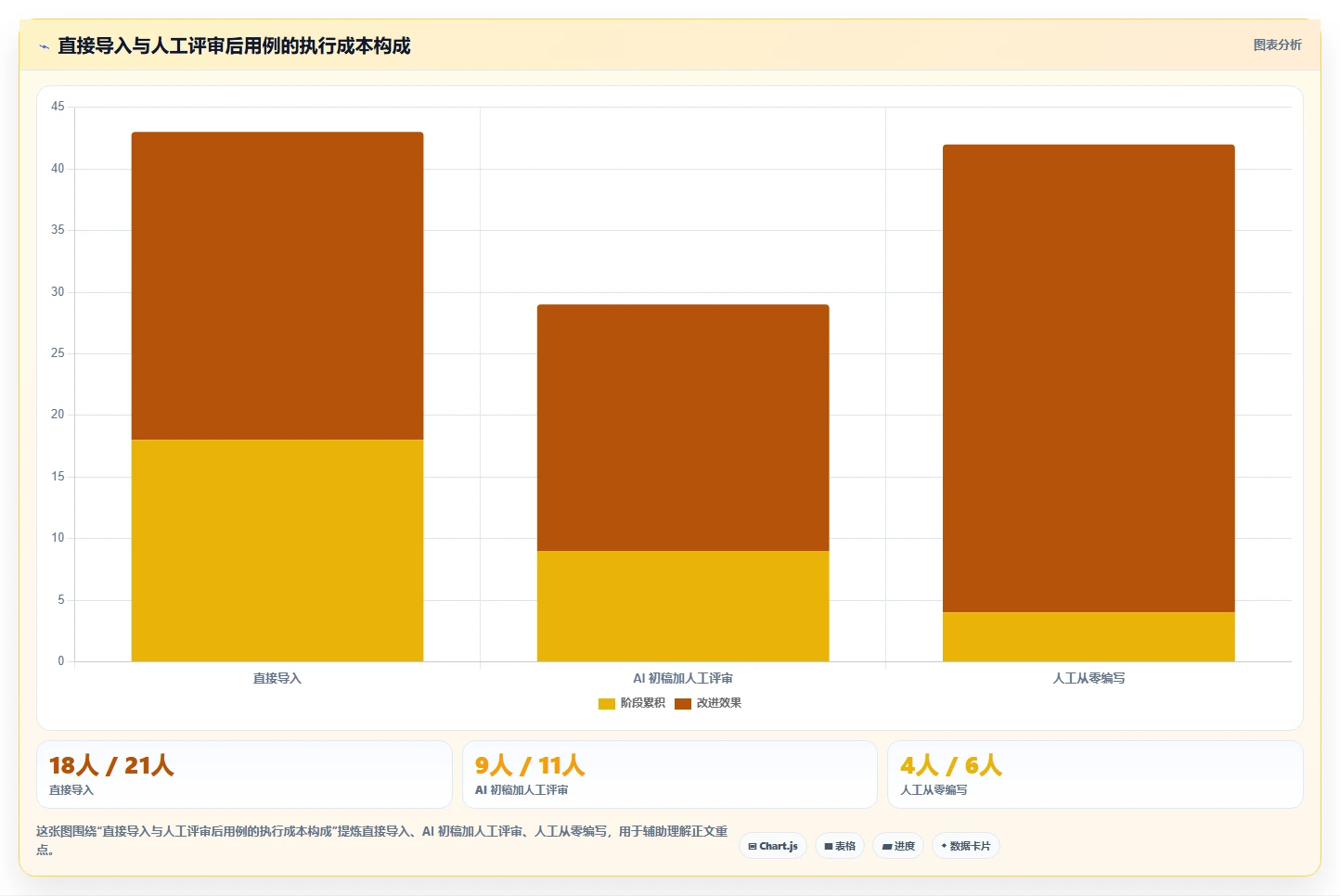Click the yellow segment of 人工从零编写 bar
The width and height of the screenshot is (1340, 896).
(x=1089, y=637)
